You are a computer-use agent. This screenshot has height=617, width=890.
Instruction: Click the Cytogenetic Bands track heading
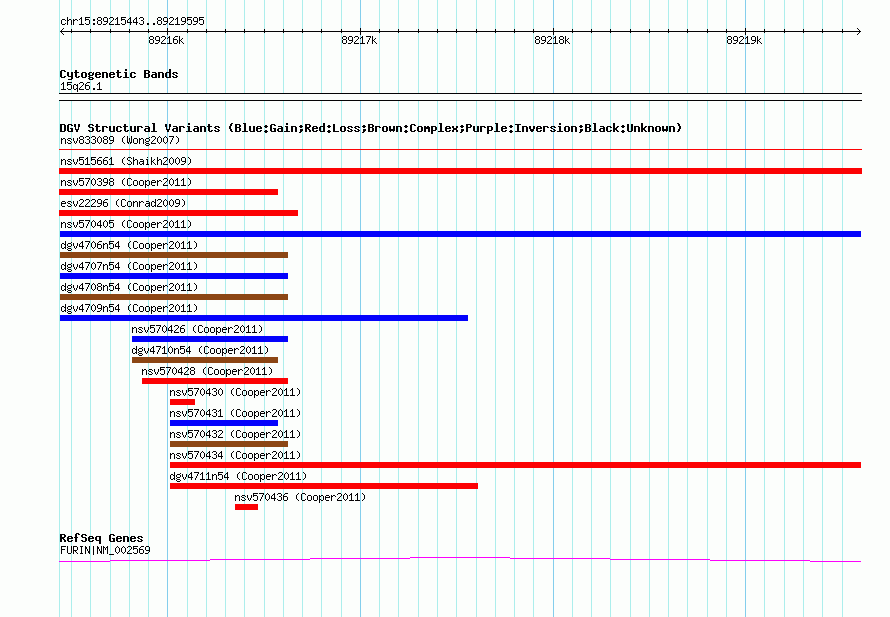[x=119, y=74]
